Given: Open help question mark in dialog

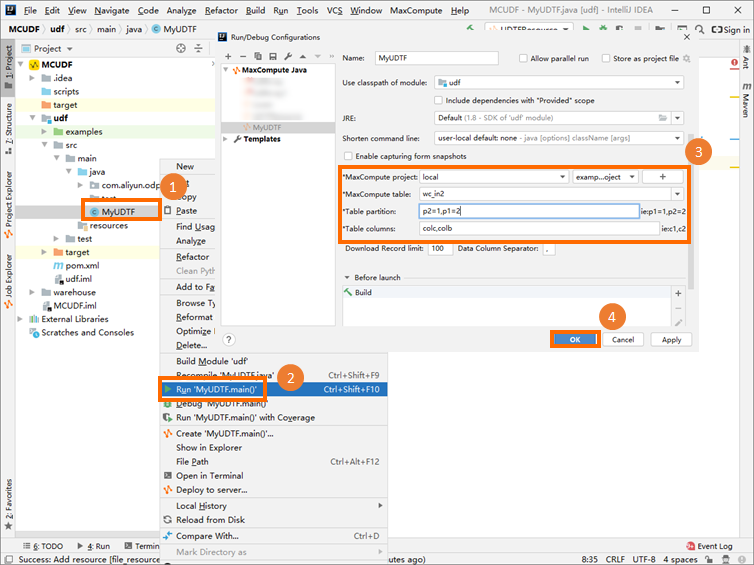Looking at the screenshot, I should pos(229,339).
